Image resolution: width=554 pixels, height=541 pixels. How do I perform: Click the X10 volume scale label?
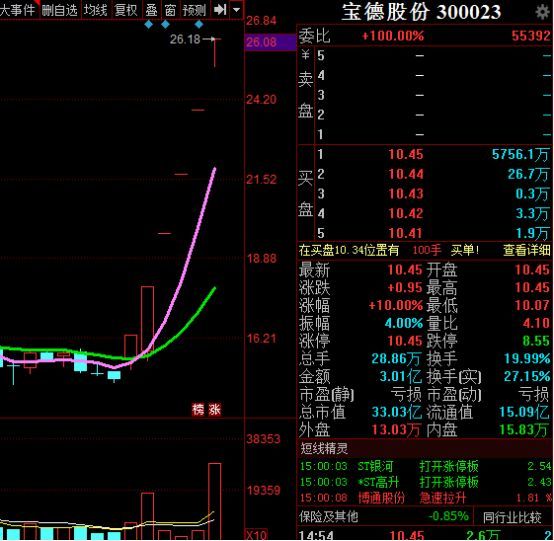click(256, 535)
